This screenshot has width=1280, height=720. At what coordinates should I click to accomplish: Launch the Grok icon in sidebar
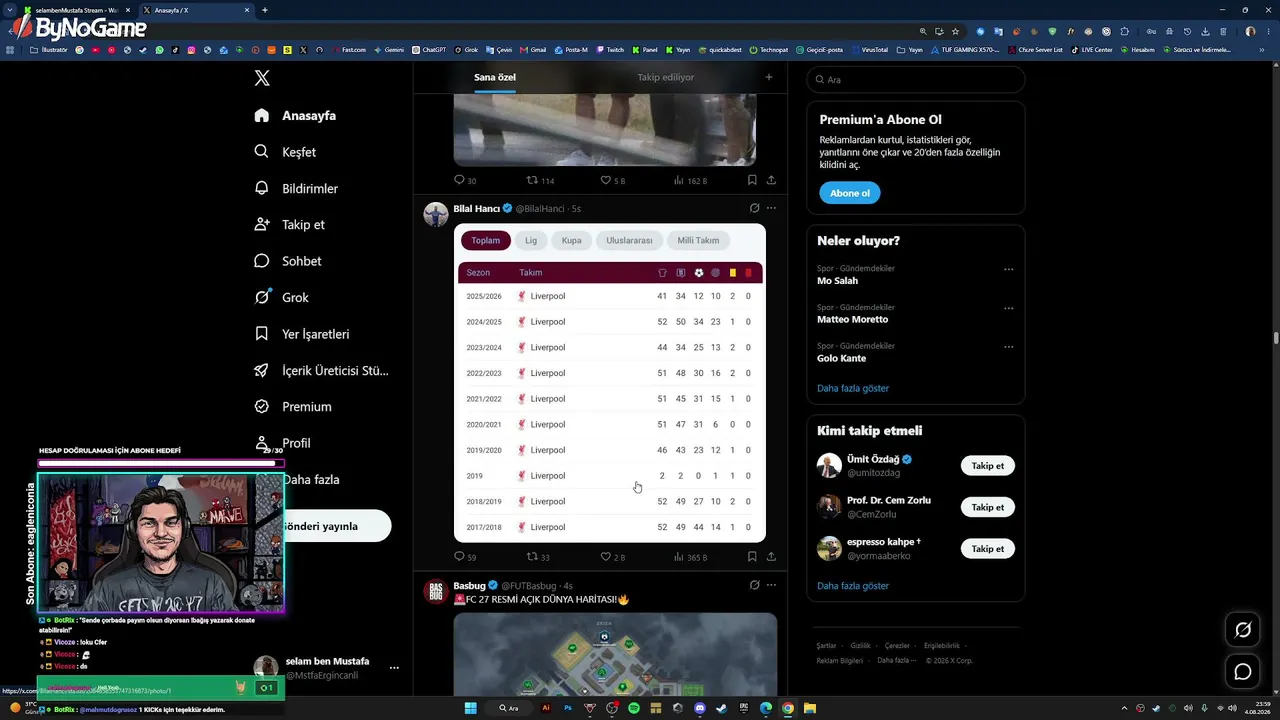(262, 297)
